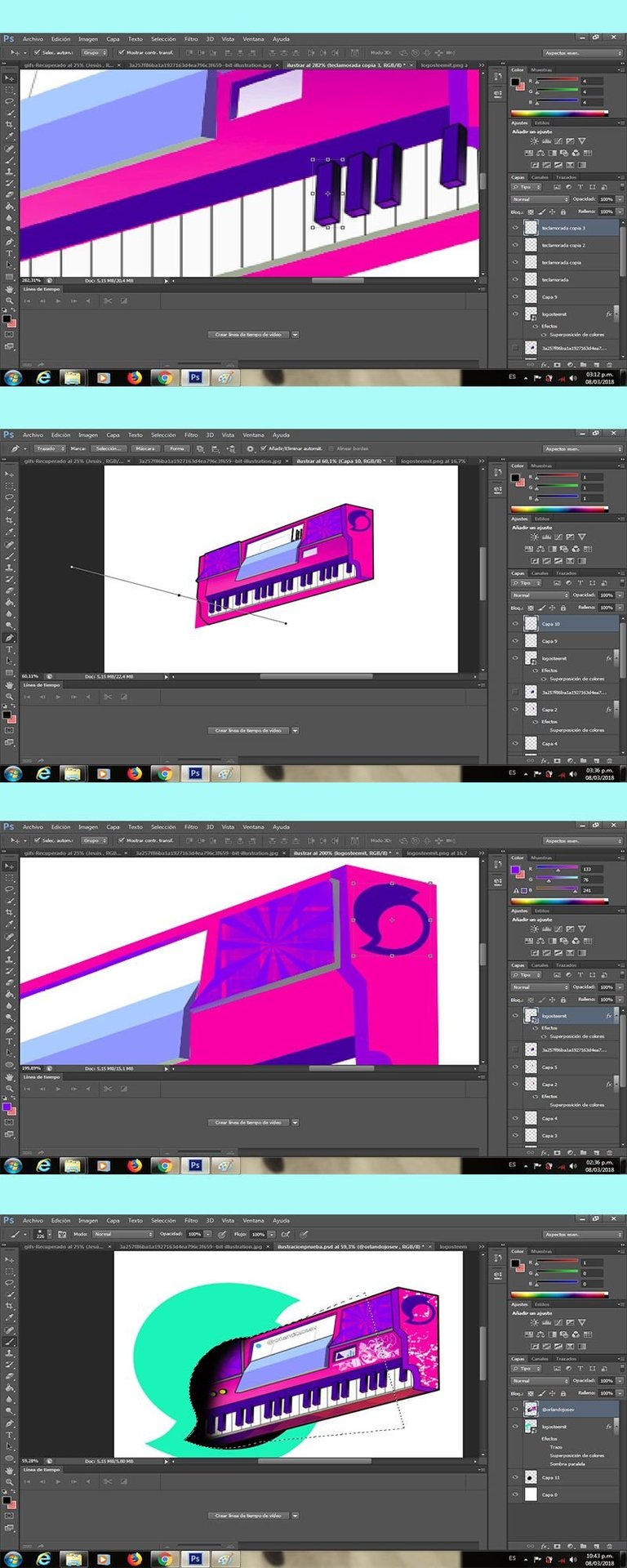Image resolution: width=627 pixels, height=1568 pixels.
Task: Click the Selección... button
Action: (107, 448)
